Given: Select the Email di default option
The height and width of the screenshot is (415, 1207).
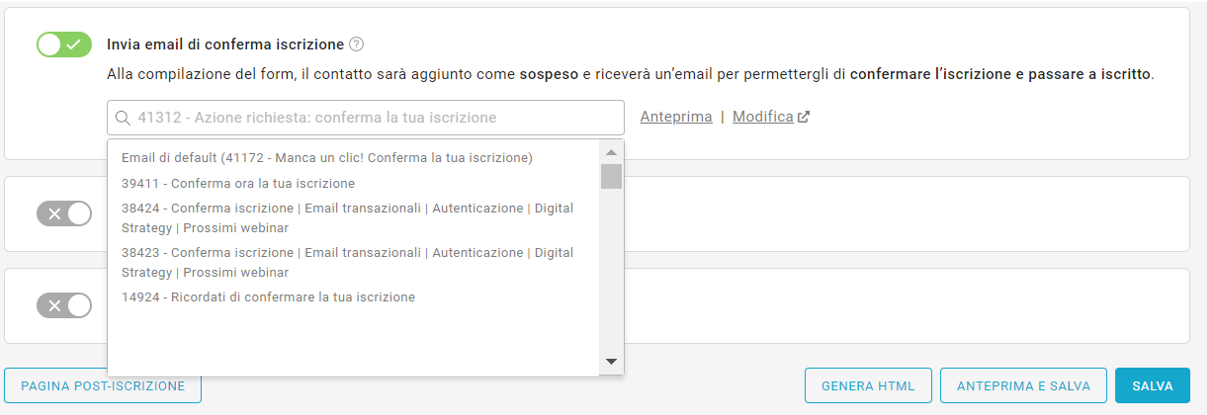Looking at the screenshot, I should click(x=326, y=158).
